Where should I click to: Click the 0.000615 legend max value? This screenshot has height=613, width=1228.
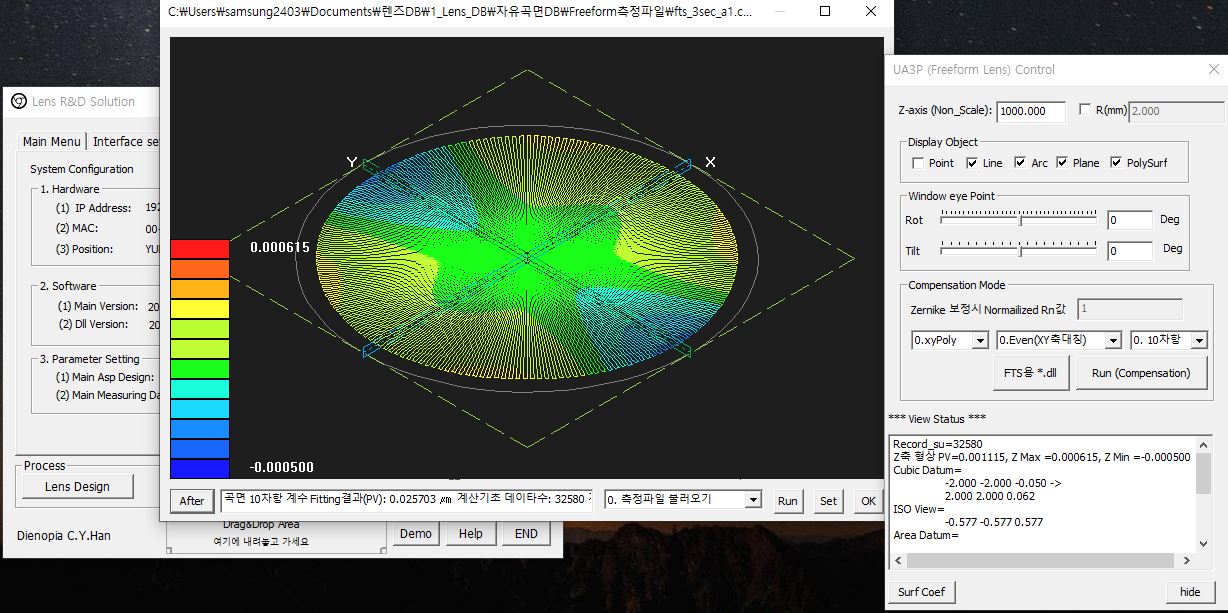tap(279, 247)
